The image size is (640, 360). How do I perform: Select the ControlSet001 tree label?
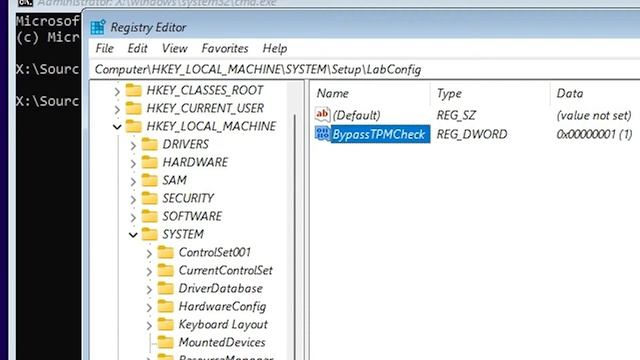215,252
